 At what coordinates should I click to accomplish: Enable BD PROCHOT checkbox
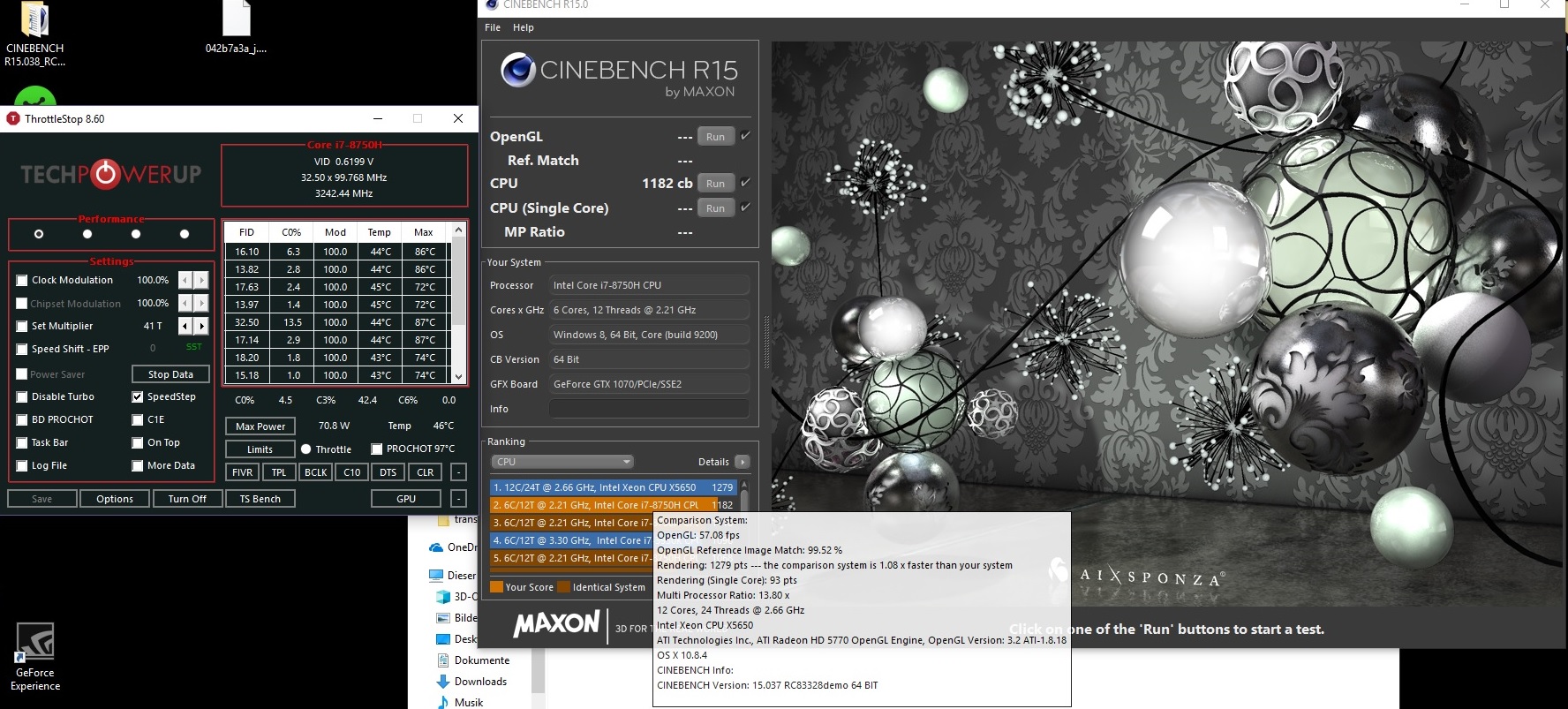coord(22,420)
